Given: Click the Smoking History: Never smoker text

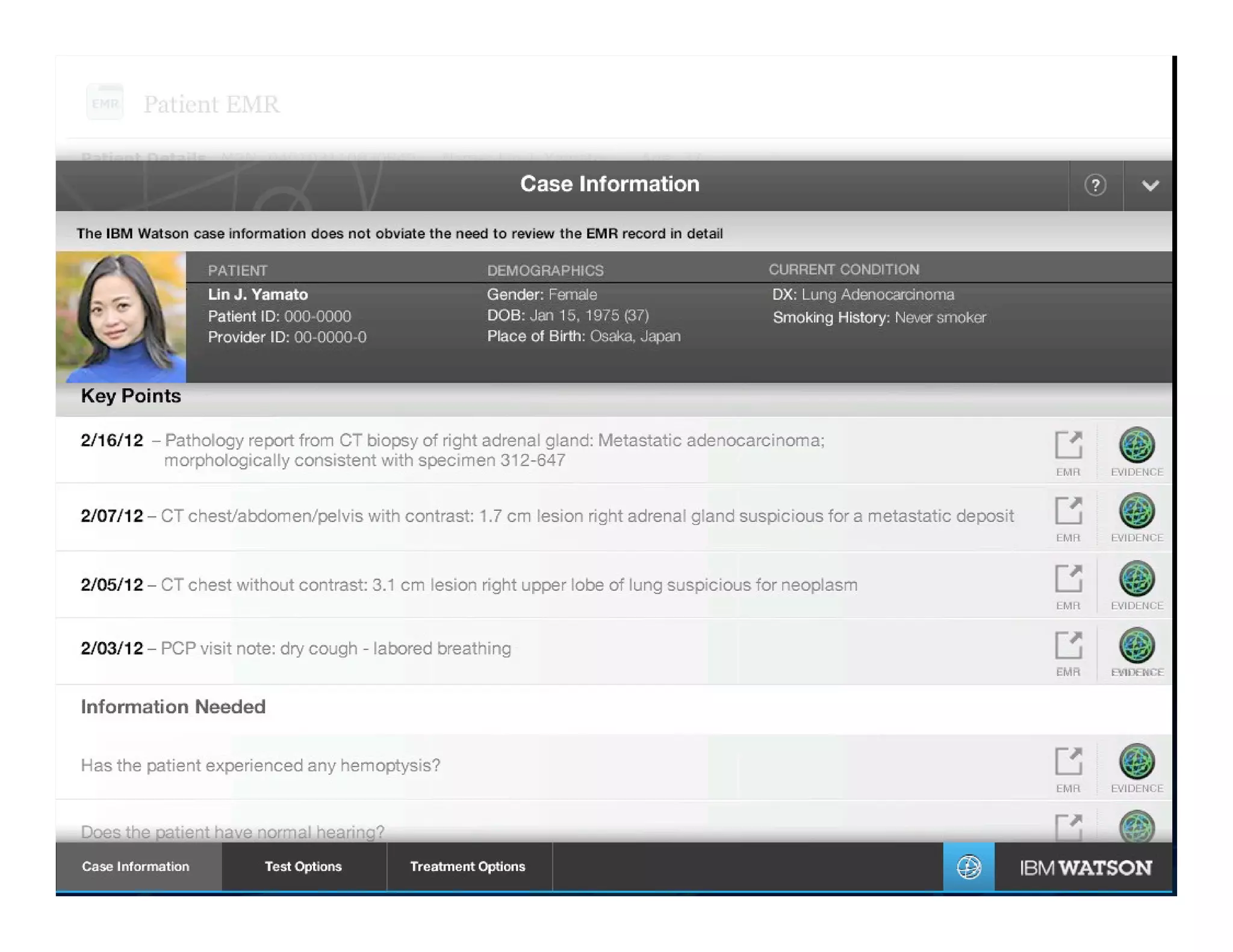Looking at the screenshot, I should [x=879, y=317].
